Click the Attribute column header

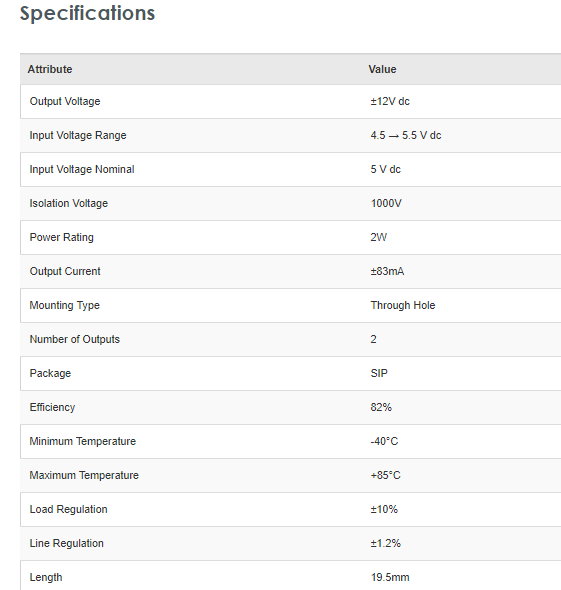click(50, 69)
